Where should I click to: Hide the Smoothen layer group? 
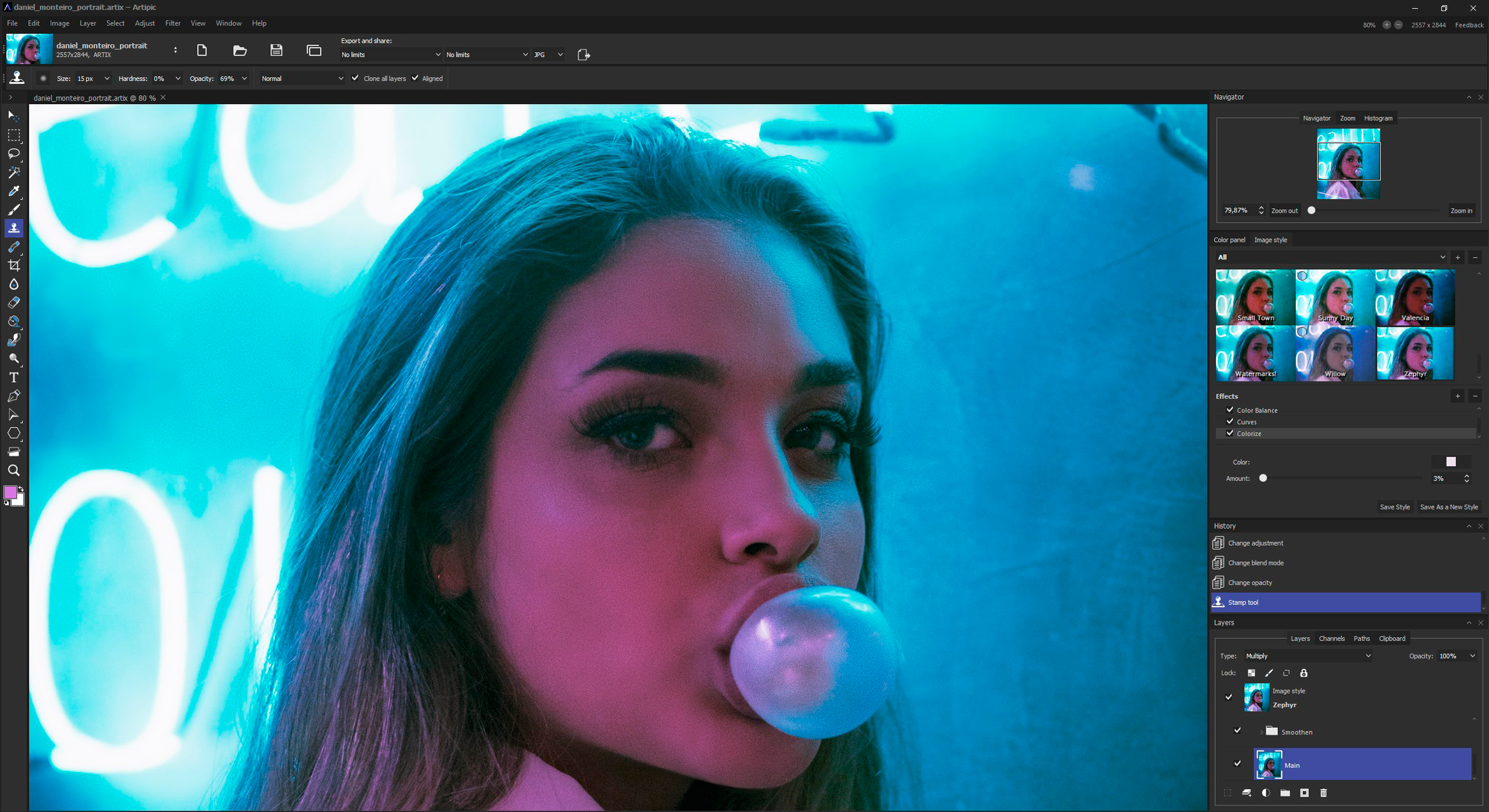coord(1238,731)
